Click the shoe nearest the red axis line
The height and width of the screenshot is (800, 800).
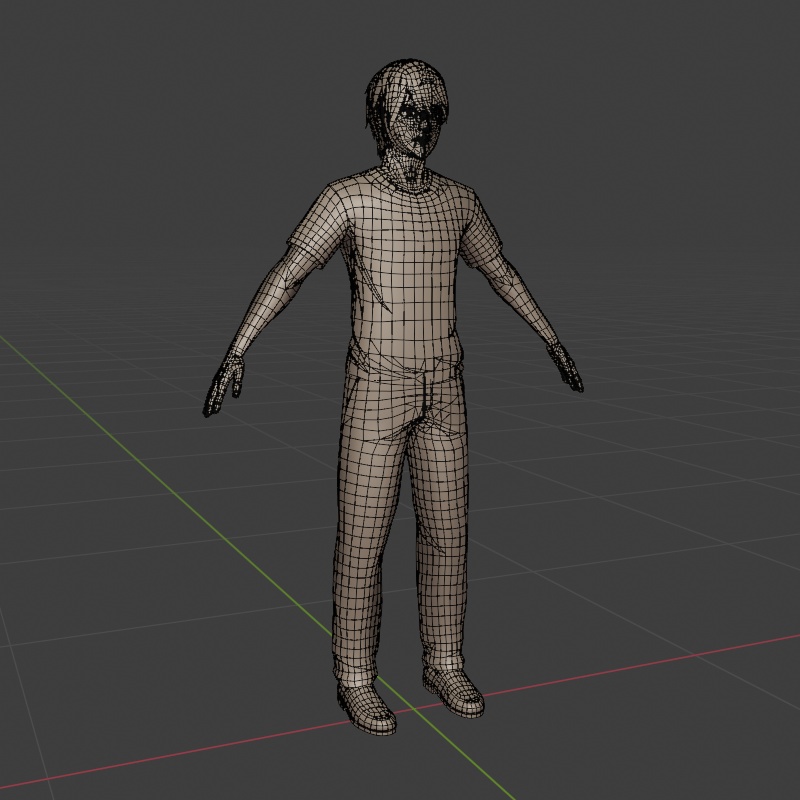click(454, 691)
